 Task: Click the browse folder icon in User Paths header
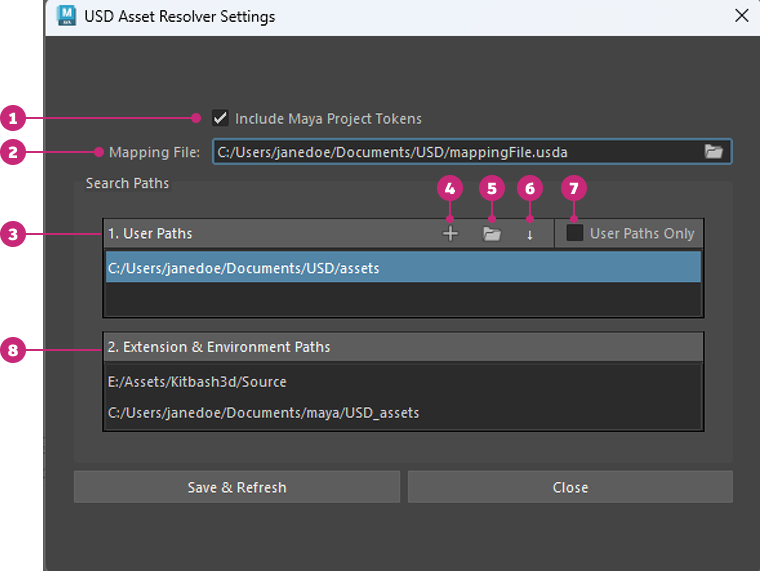coord(491,234)
